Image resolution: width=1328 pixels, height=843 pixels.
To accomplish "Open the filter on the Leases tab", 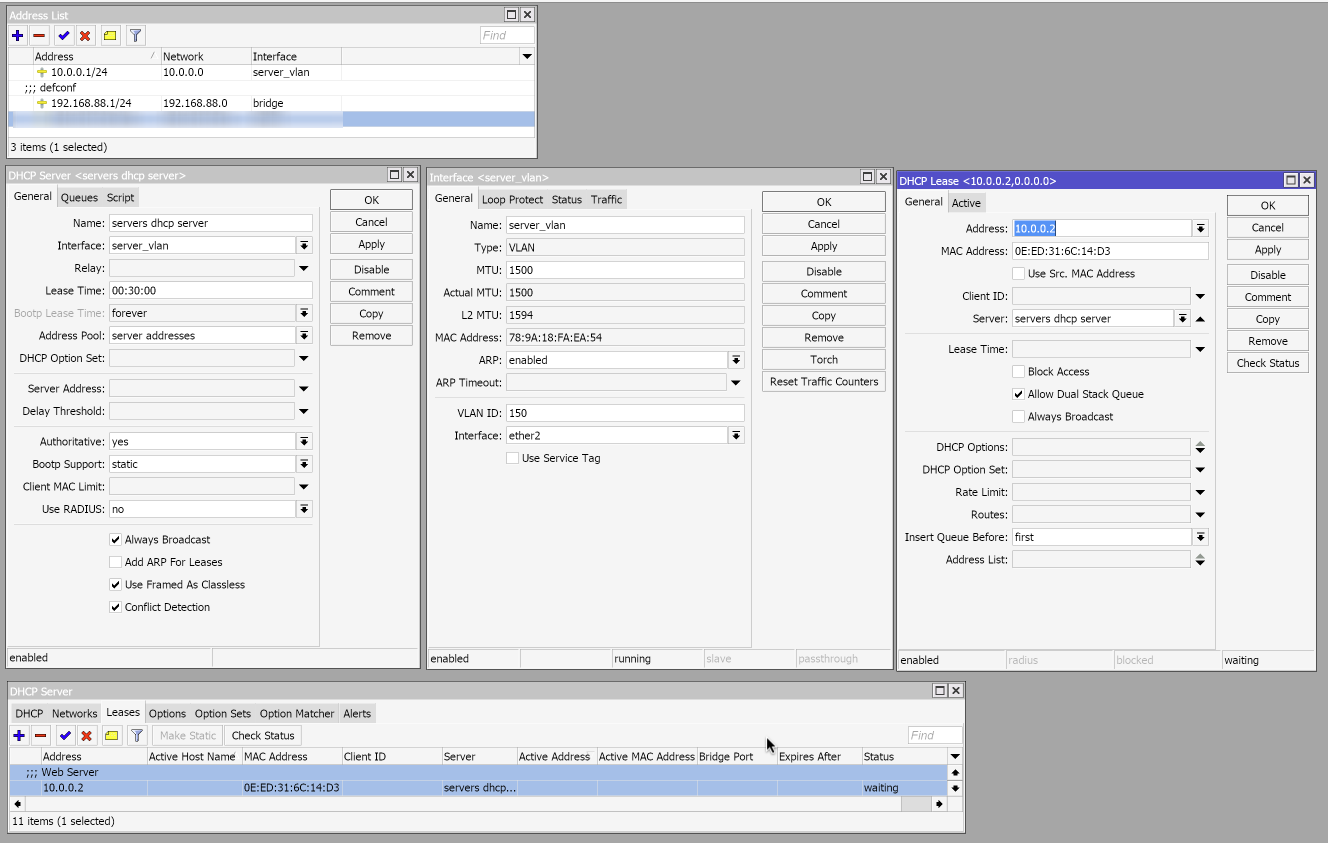I will pos(137,735).
